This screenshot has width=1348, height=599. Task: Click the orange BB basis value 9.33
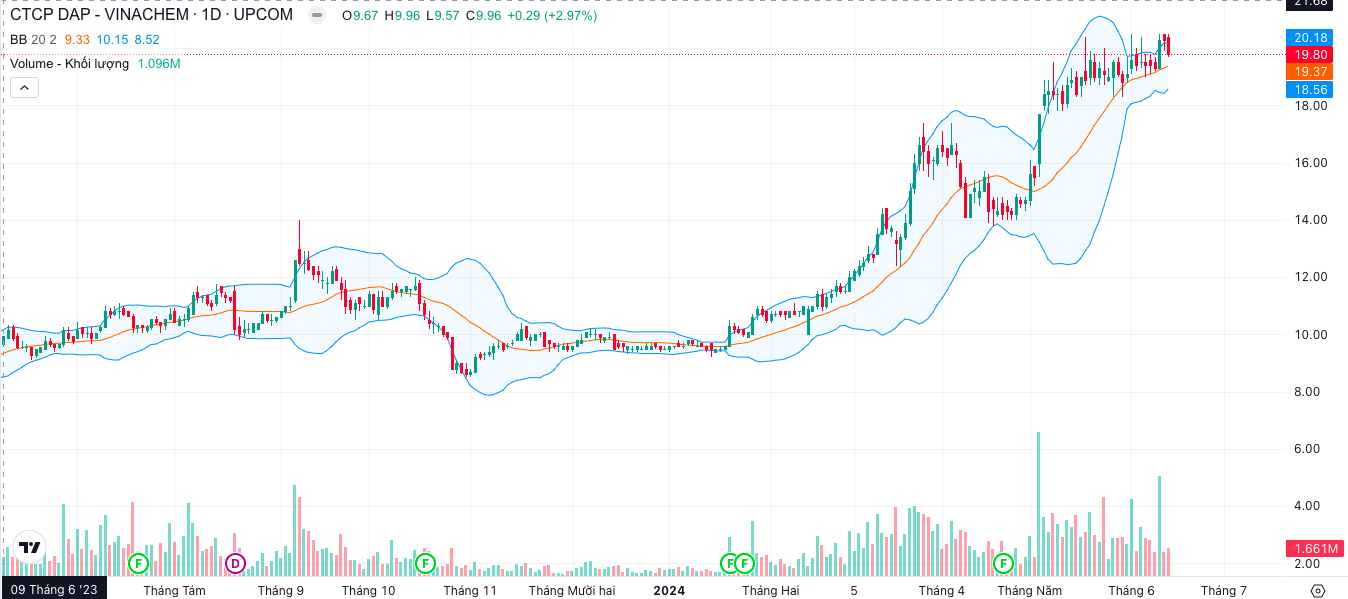click(77, 39)
